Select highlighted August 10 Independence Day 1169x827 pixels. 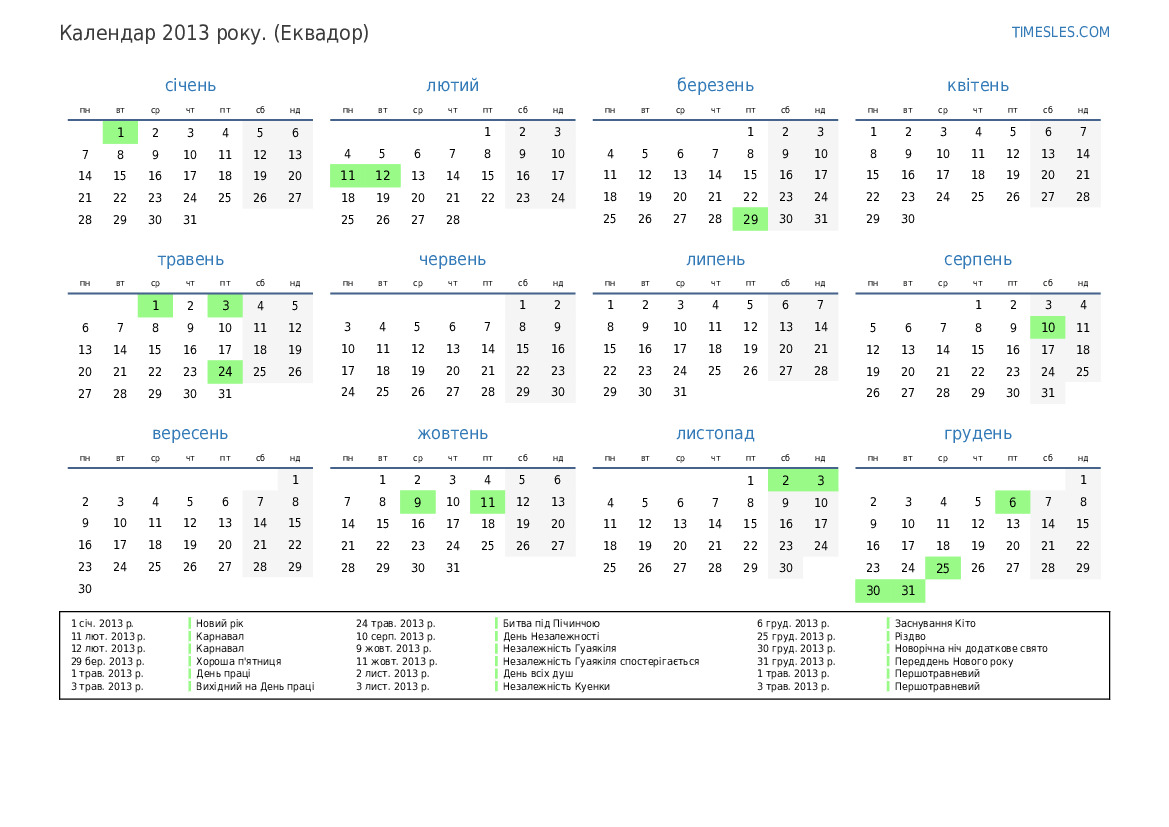click(x=1047, y=328)
